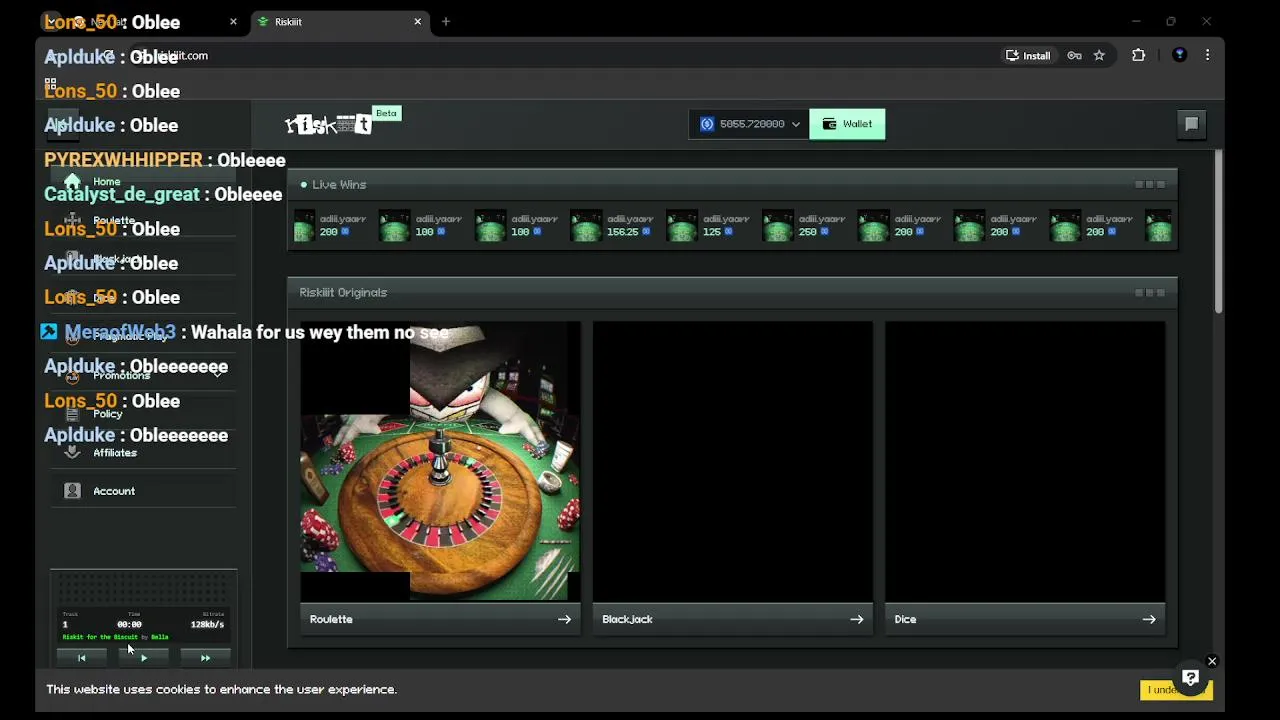The height and width of the screenshot is (720, 1280).
Task: Click the Roulette game thumbnail image
Action: point(440,461)
